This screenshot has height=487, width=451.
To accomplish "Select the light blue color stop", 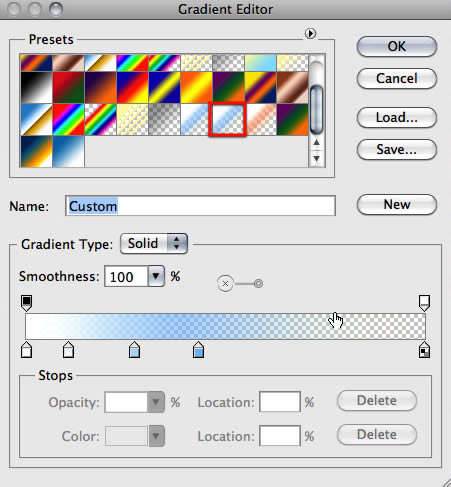I will 134,350.
